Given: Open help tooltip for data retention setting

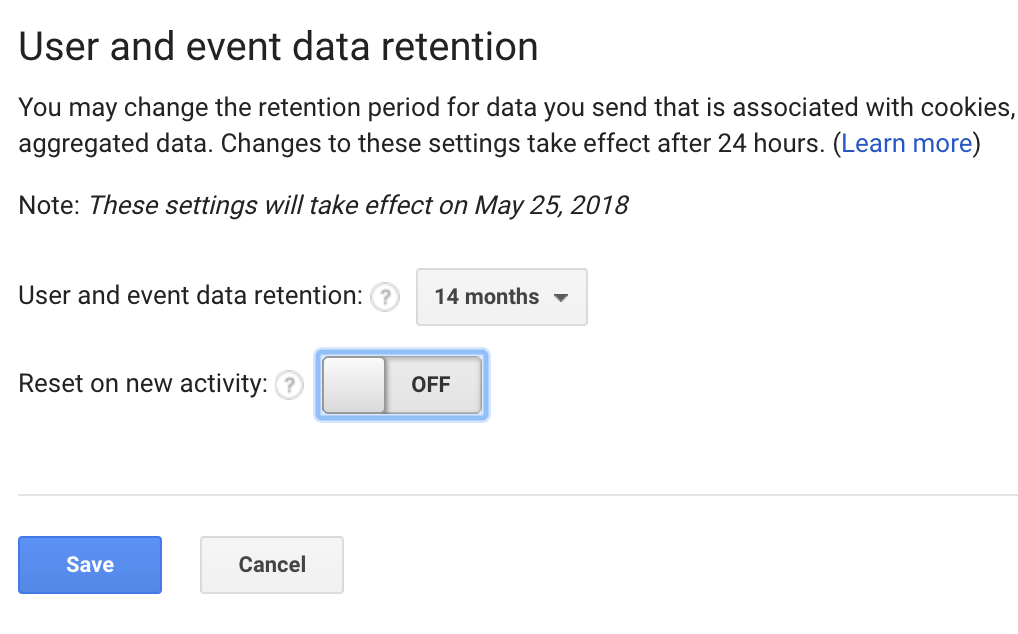Looking at the screenshot, I should tap(385, 298).
